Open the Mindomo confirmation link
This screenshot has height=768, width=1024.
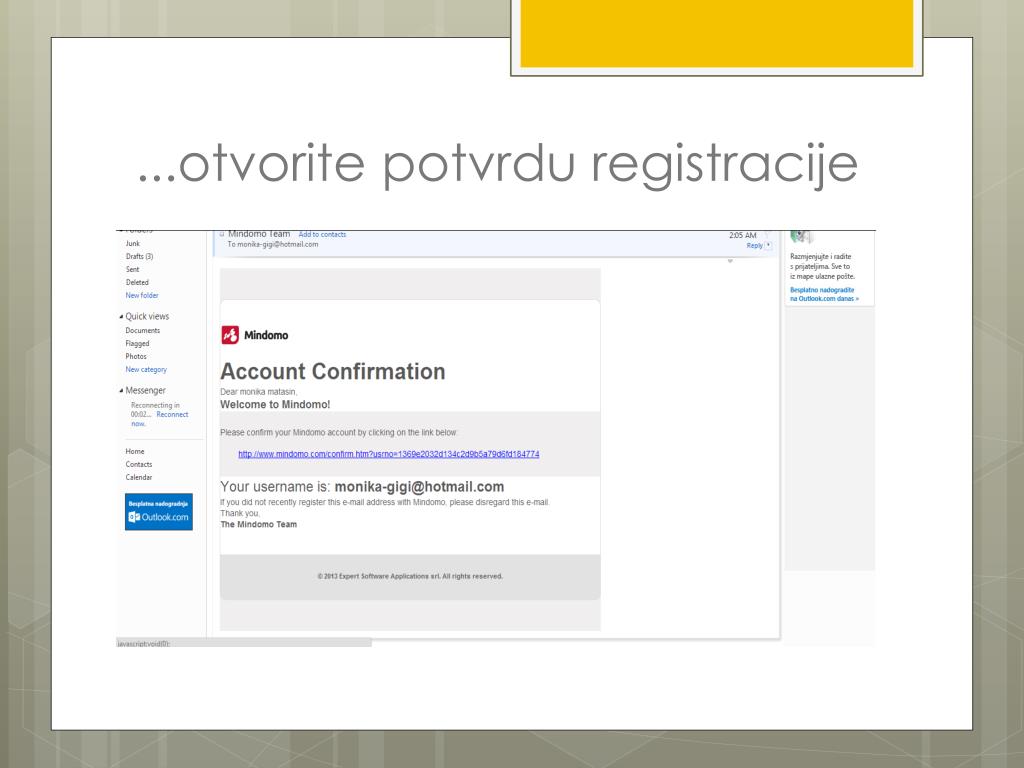(389, 454)
